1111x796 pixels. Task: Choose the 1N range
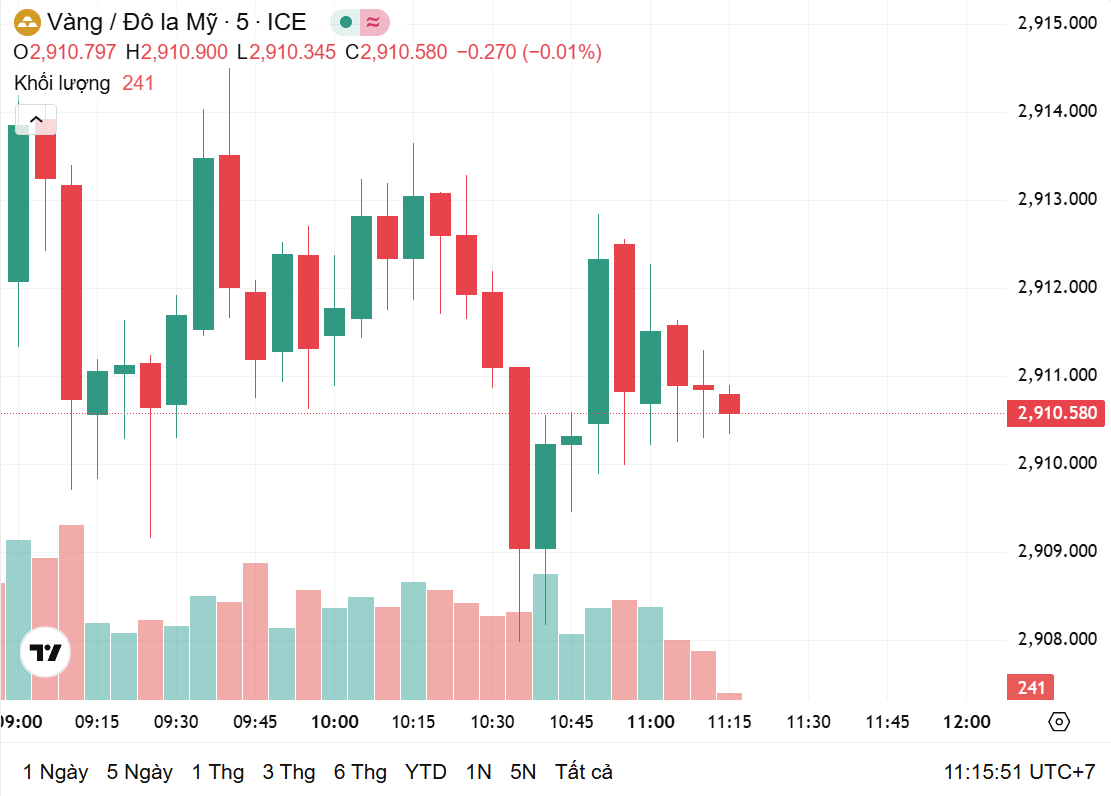(479, 771)
